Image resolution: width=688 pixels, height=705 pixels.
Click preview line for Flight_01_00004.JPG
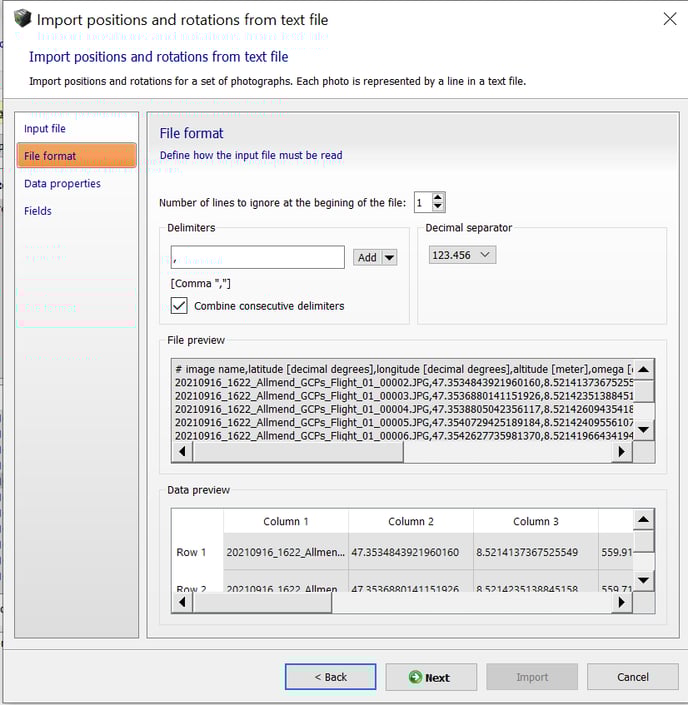tap(404, 410)
